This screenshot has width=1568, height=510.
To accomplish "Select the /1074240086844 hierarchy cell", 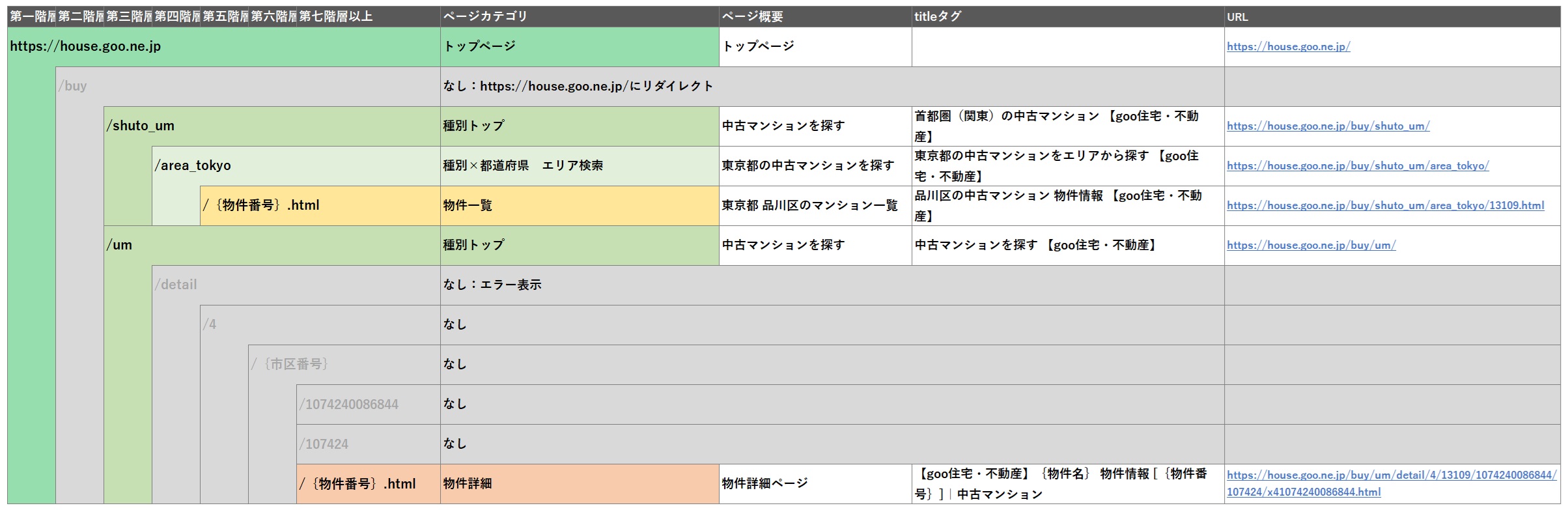I will click(x=368, y=404).
